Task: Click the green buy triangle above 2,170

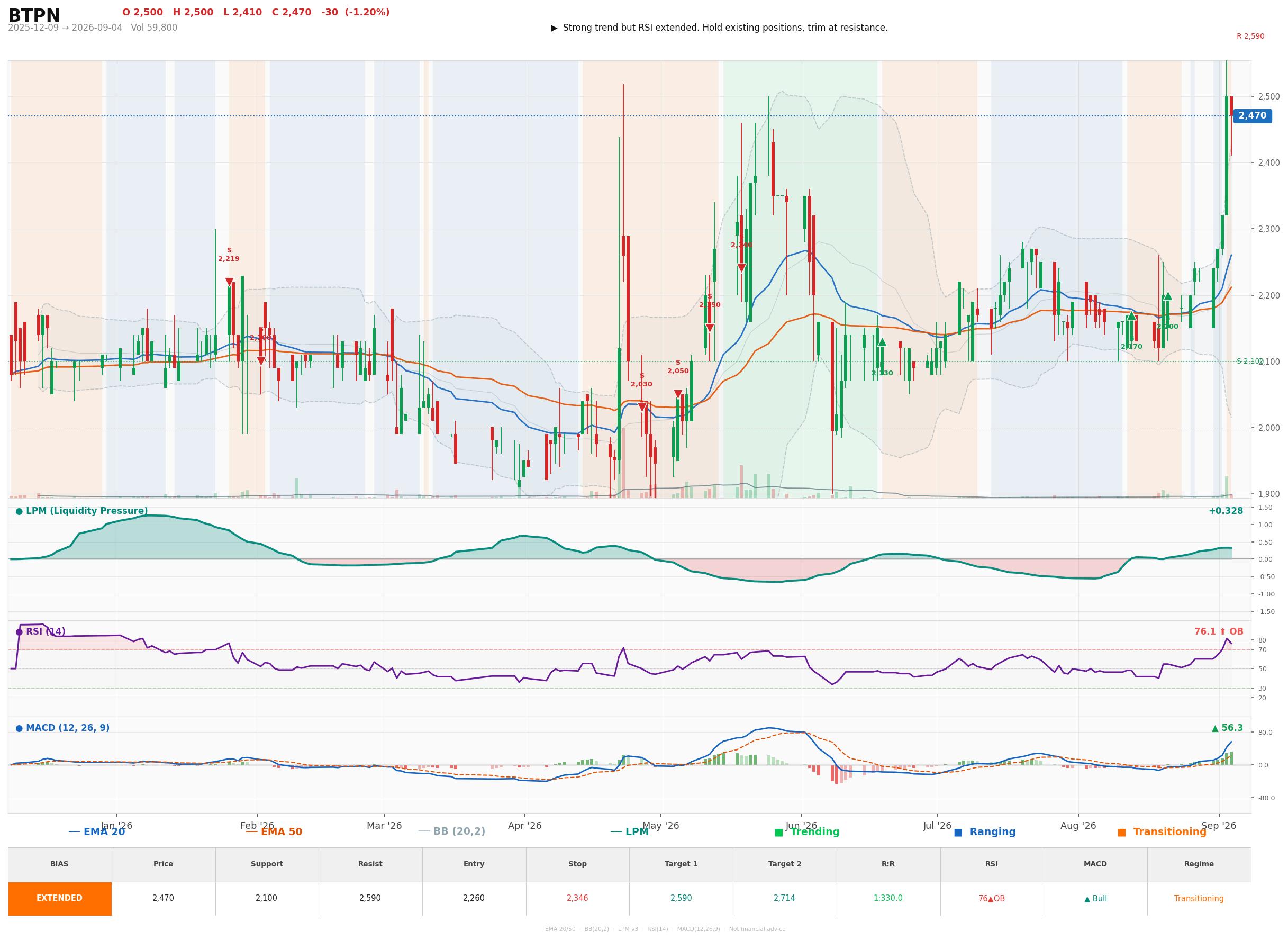Action: coord(1131,315)
